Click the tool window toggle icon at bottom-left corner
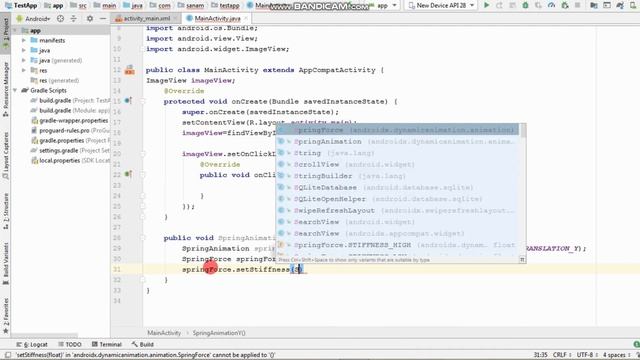This screenshot has width=640, height=360. [7, 355]
